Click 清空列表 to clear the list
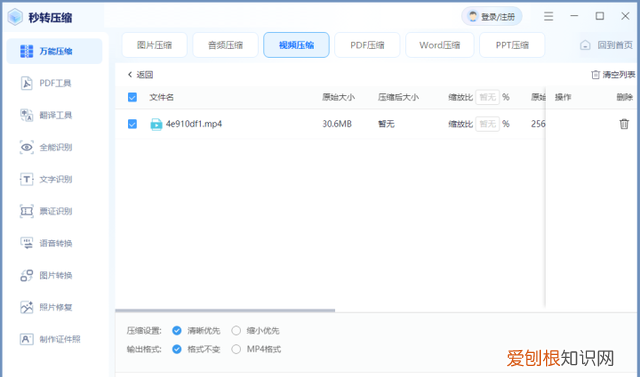 [x=613, y=75]
